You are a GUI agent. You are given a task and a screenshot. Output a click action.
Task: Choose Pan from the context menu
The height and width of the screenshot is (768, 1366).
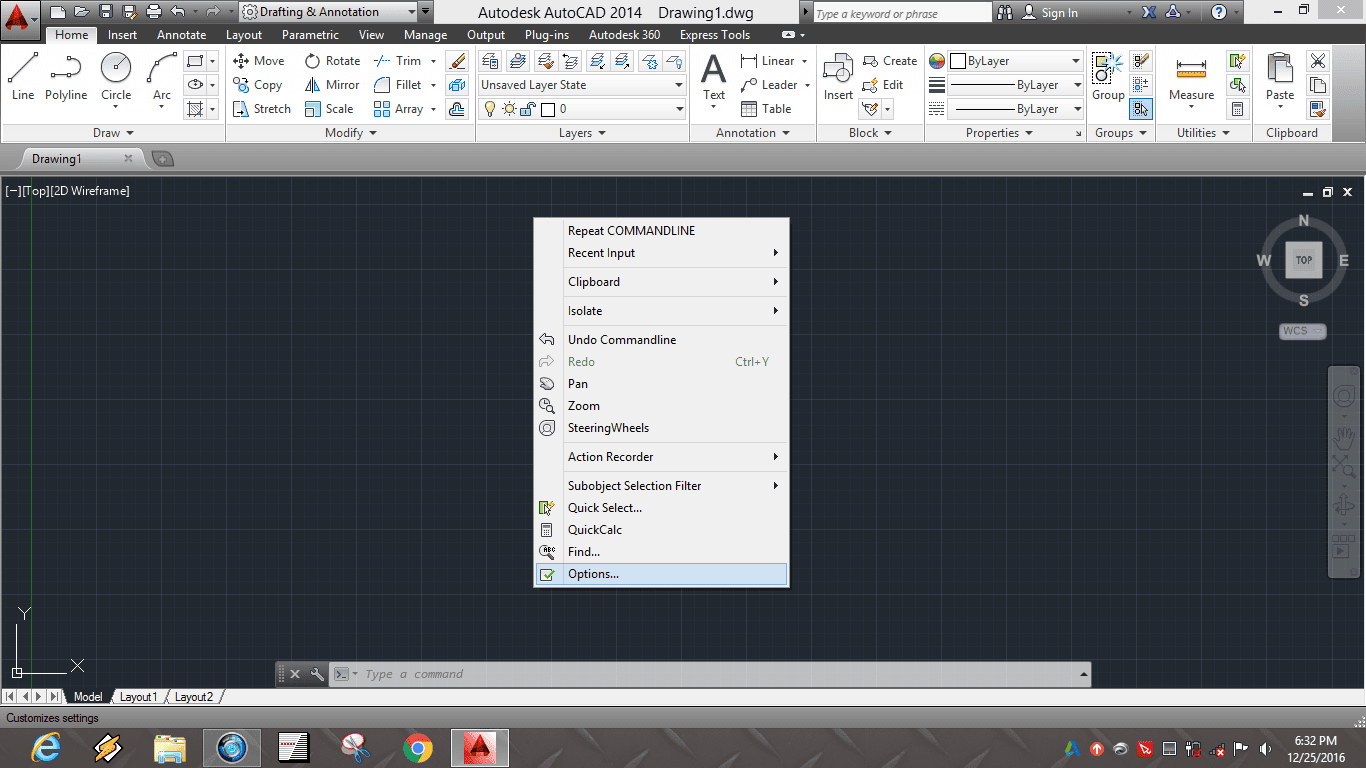coord(661,384)
